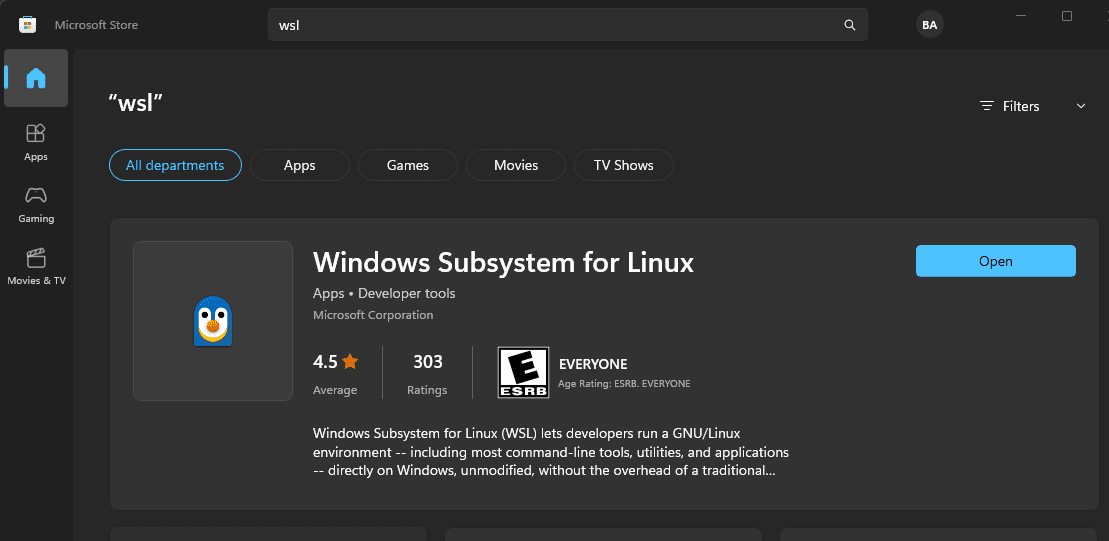Open Movies & TV in sidebar

click(36, 266)
